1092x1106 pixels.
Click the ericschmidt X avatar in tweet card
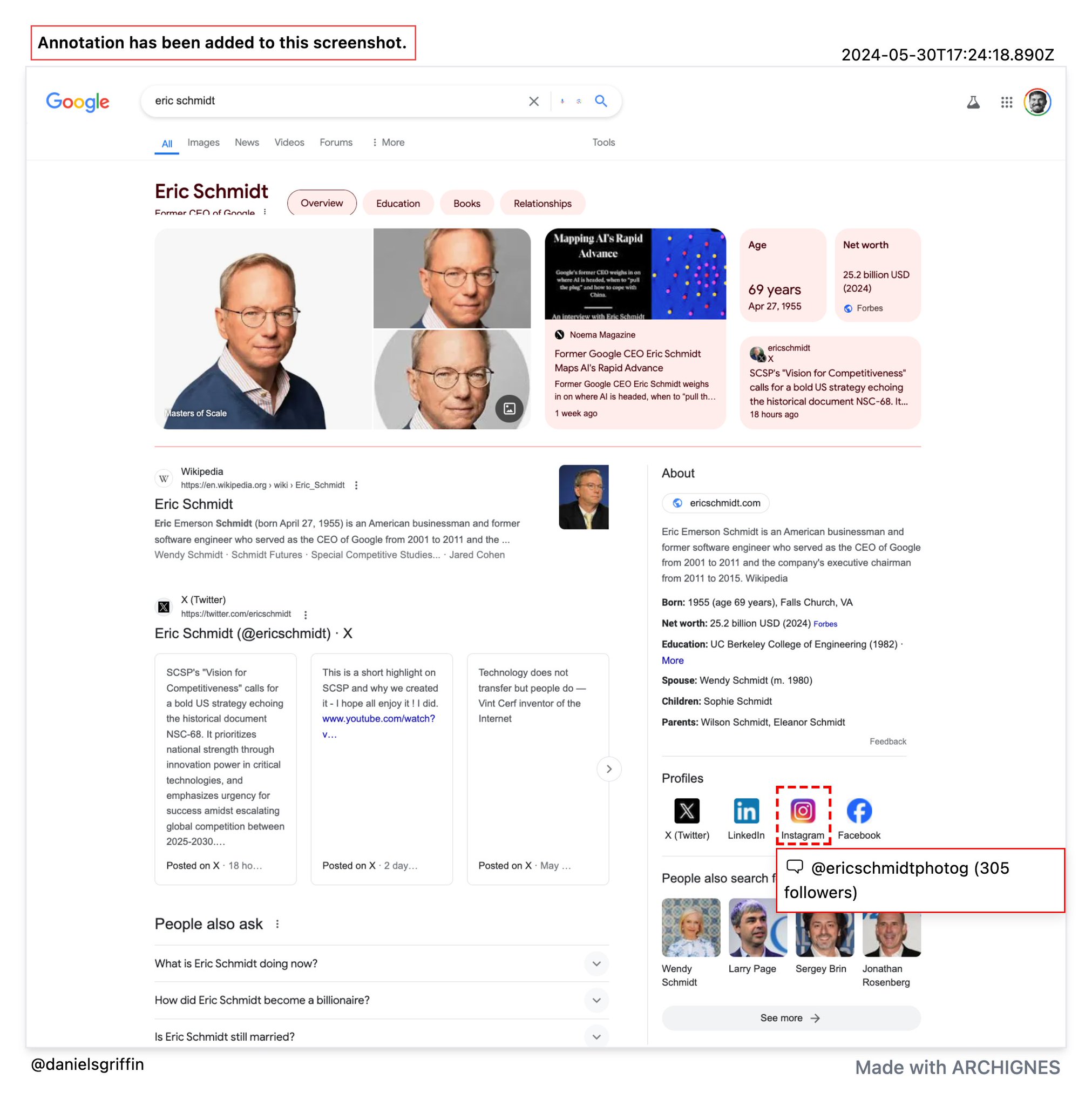(x=757, y=354)
